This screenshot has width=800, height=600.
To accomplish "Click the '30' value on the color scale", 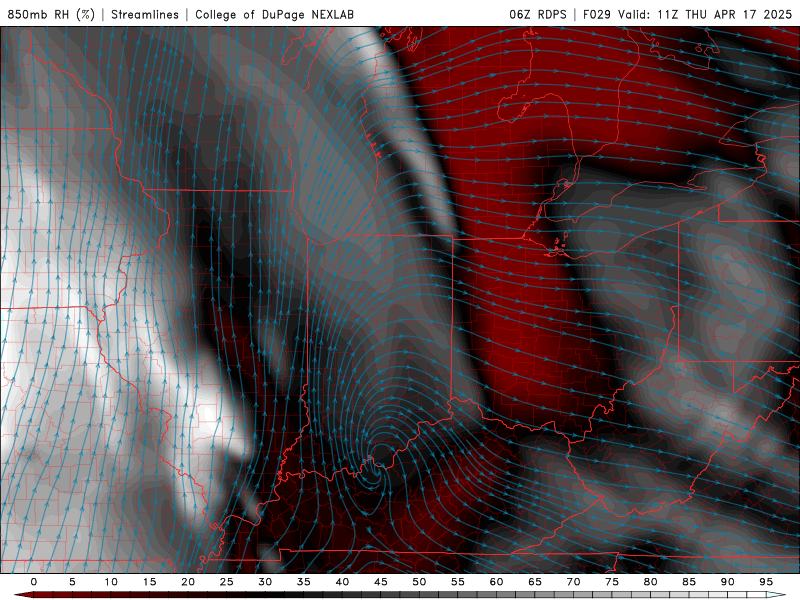I will (265, 582).
